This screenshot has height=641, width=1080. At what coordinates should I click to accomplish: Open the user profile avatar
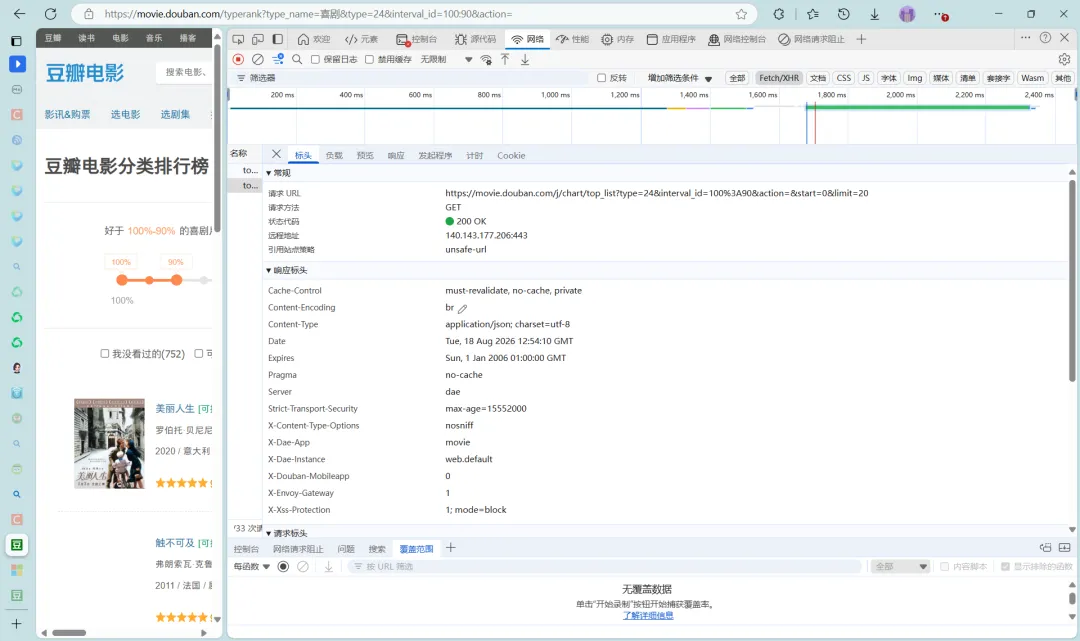pos(907,14)
